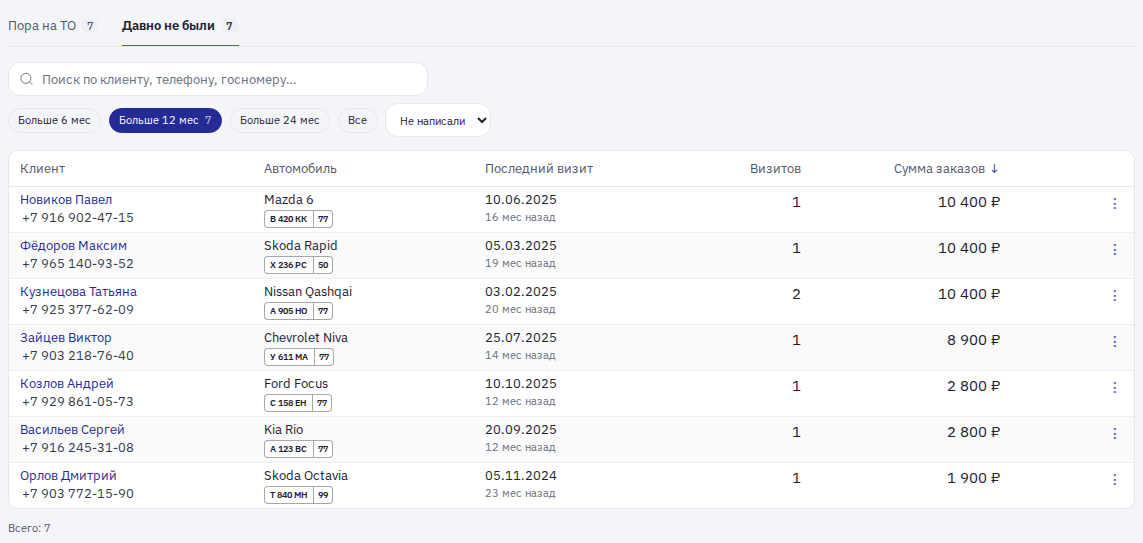Click phone number +7 916 902-47-15
1143x543 pixels.
[78, 218]
